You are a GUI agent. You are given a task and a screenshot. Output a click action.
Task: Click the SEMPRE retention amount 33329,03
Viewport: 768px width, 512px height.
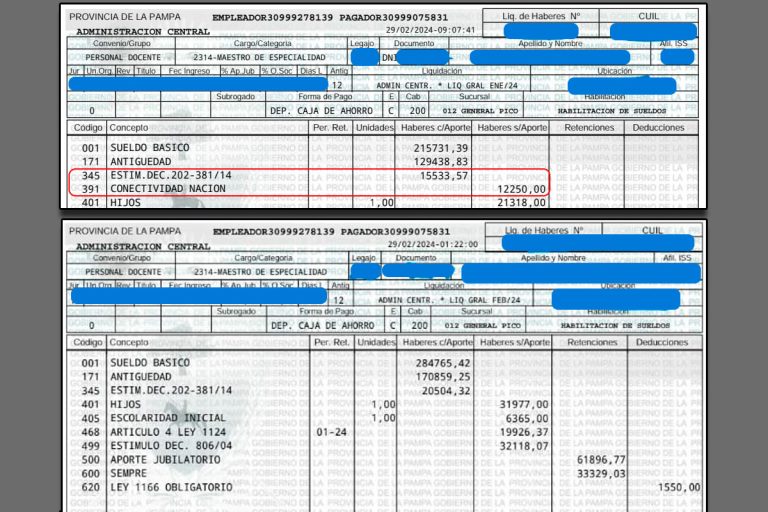pyautogui.click(x=601, y=474)
